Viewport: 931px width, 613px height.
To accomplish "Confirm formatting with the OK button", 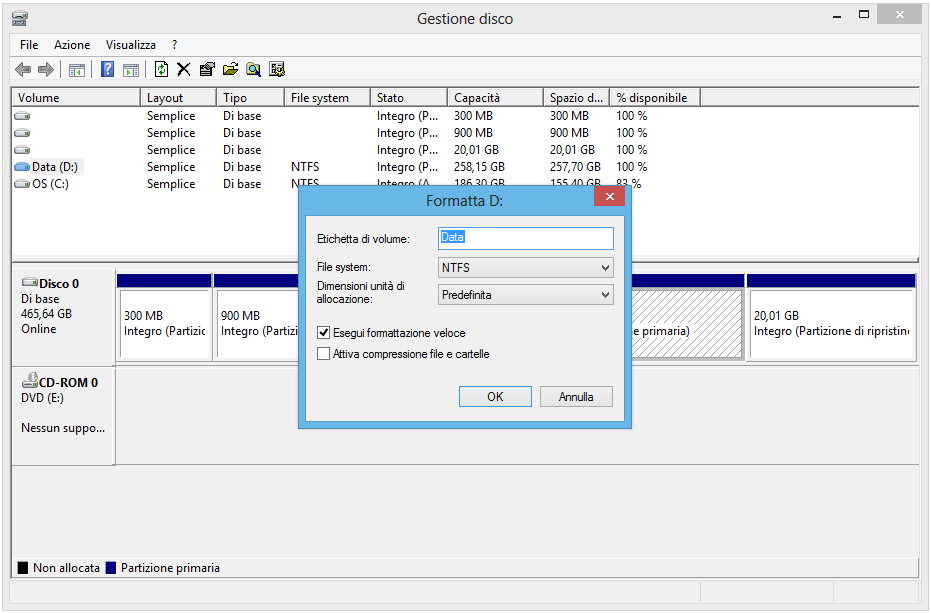I will (495, 396).
